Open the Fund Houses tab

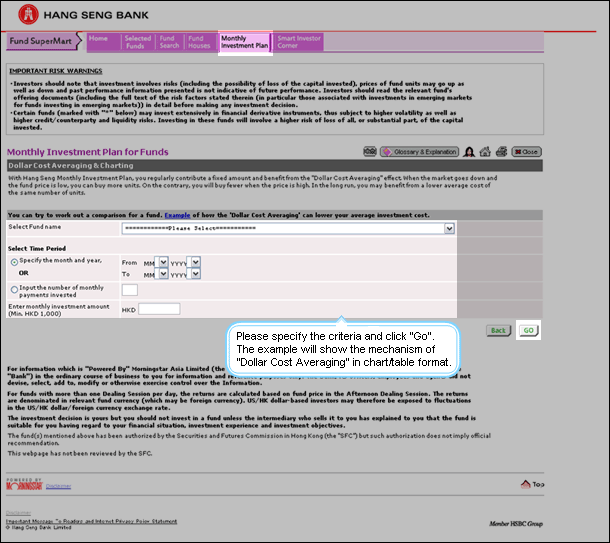click(199, 42)
